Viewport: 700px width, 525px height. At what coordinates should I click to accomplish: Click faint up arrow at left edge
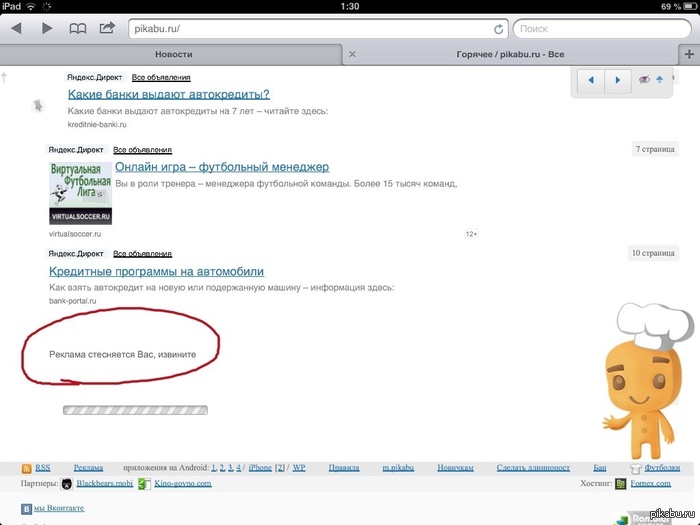[4, 78]
